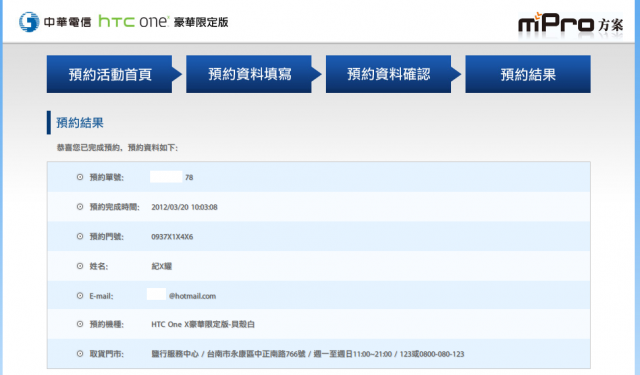Click the 預約結果 section heading

pyautogui.click(x=80, y=122)
